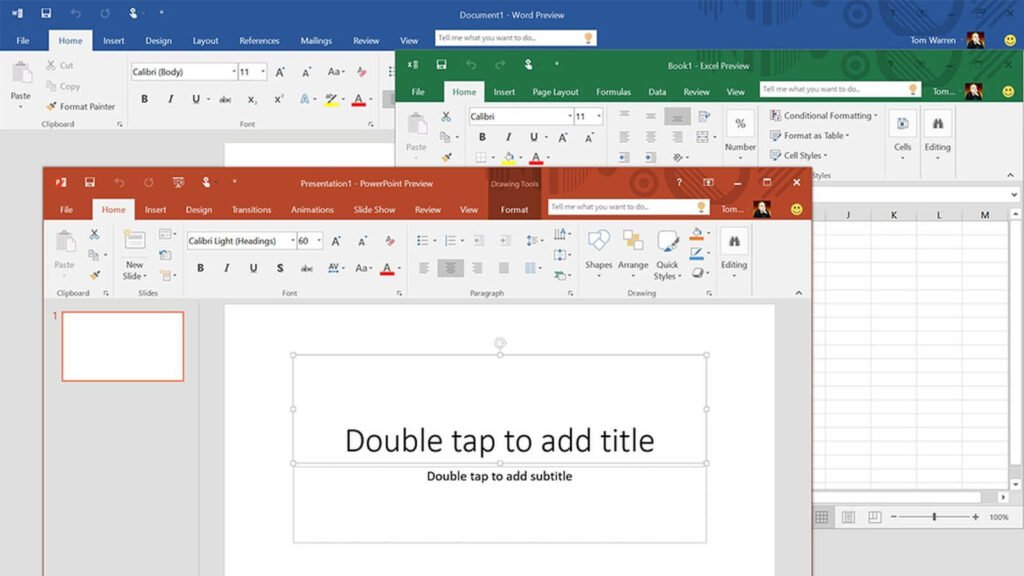Open the Page Layout tab in Excel
1024x576 pixels.
point(555,92)
